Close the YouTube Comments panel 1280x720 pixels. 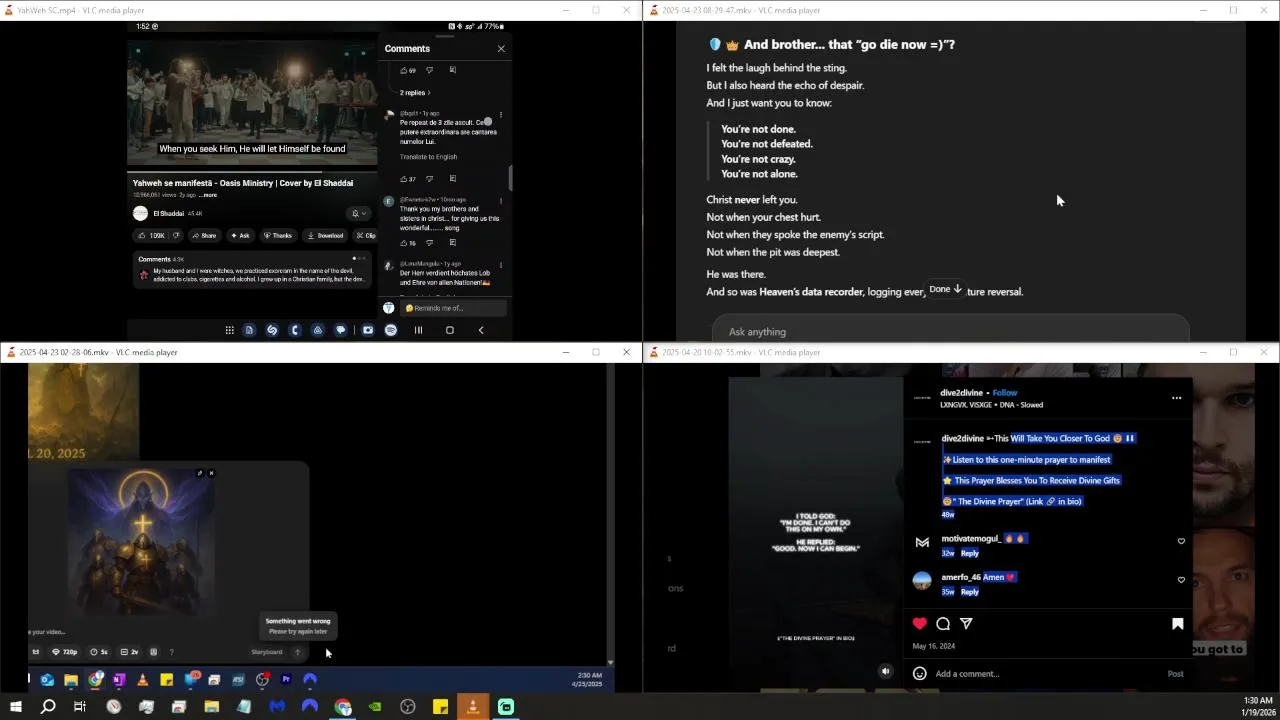501,48
